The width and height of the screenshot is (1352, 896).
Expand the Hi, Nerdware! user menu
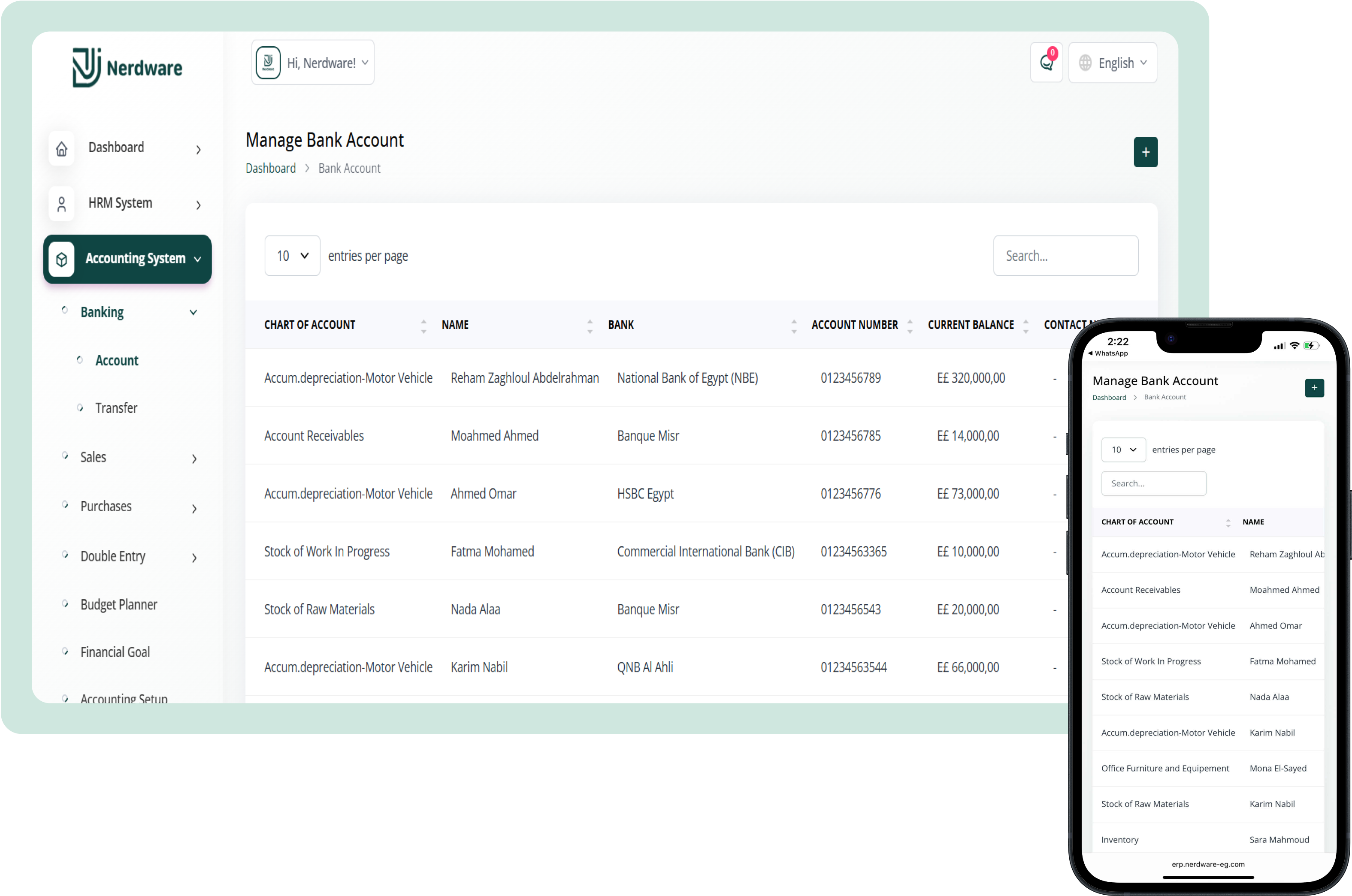coord(313,63)
